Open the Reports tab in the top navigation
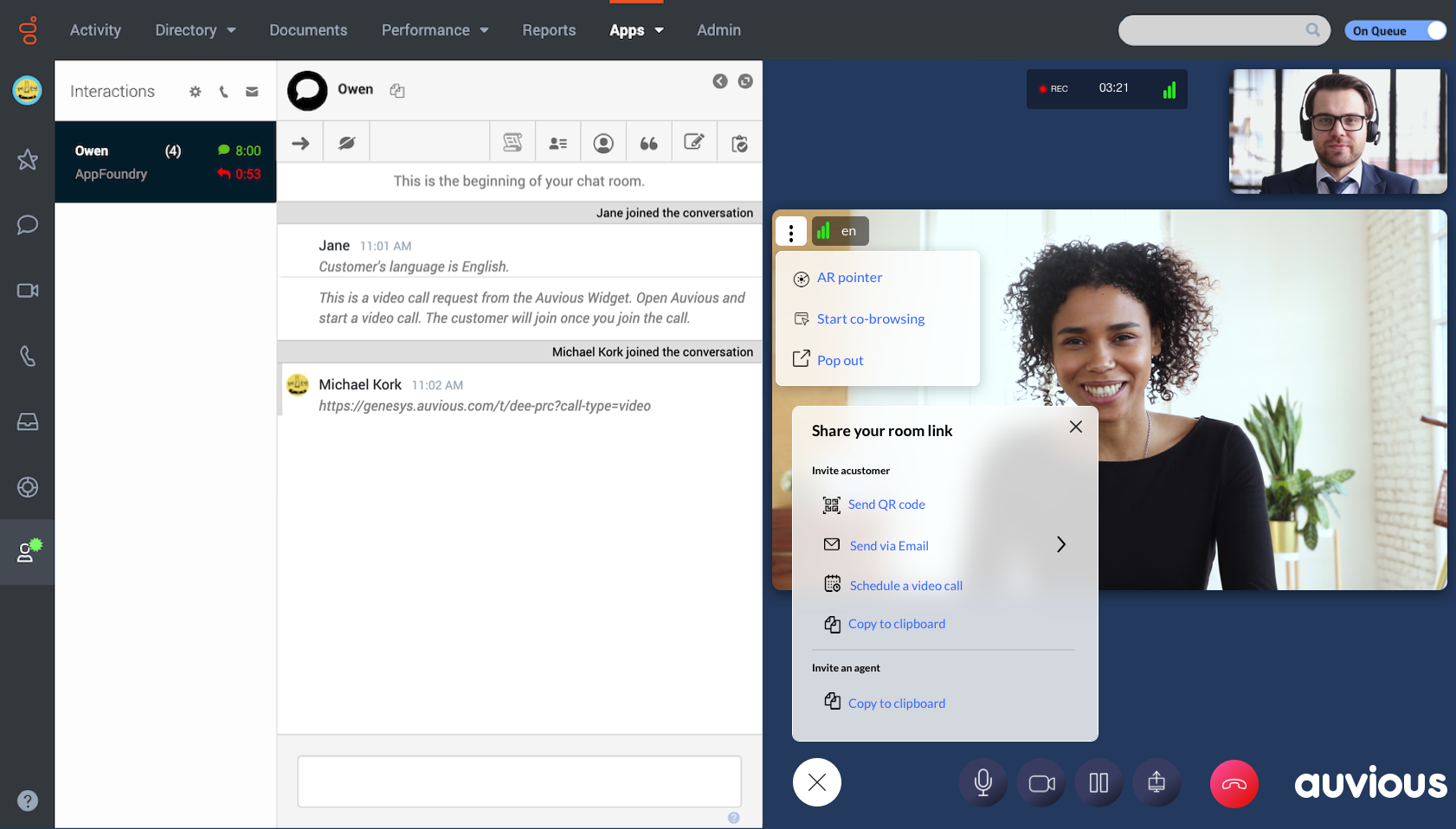The image size is (1456, 829). pyautogui.click(x=549, y=30)
